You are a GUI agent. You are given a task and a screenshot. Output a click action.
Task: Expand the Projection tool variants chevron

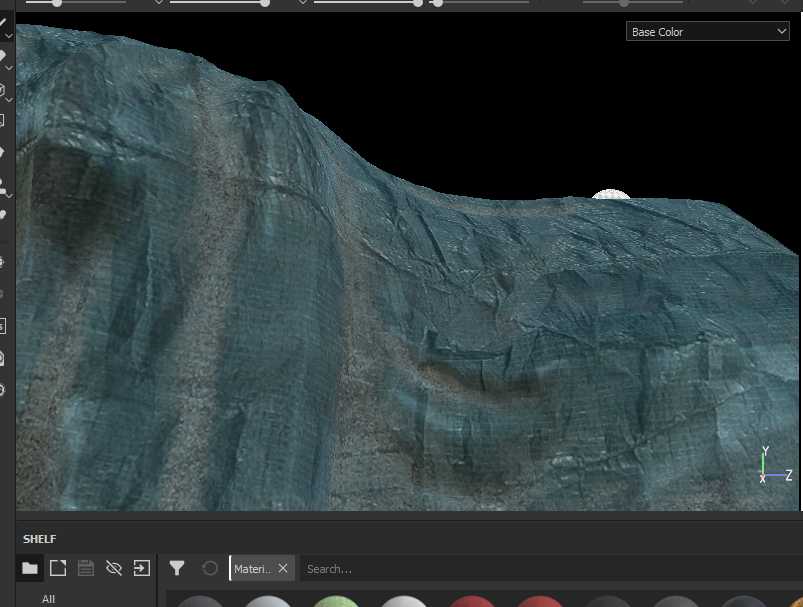click(9, 99)
